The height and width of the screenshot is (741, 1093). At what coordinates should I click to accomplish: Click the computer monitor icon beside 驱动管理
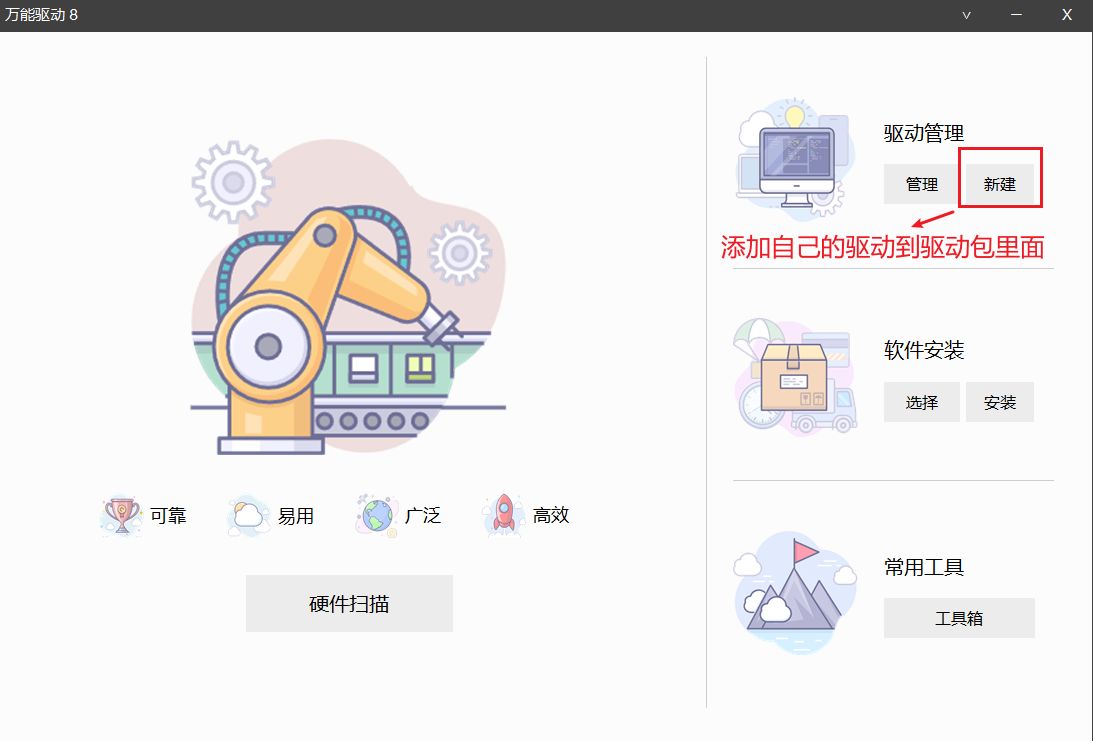click(x=796, y=160)
